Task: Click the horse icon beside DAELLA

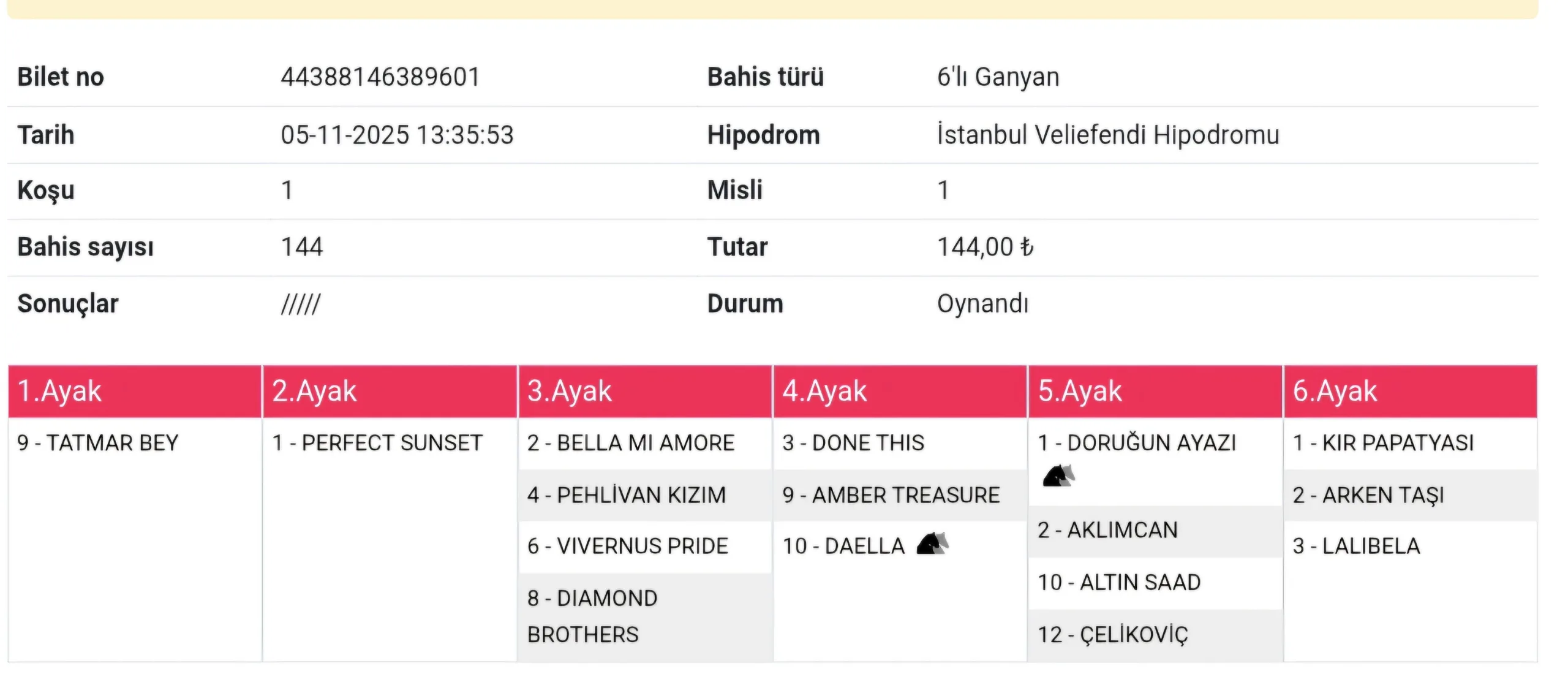Action: (x=932, y=543)
